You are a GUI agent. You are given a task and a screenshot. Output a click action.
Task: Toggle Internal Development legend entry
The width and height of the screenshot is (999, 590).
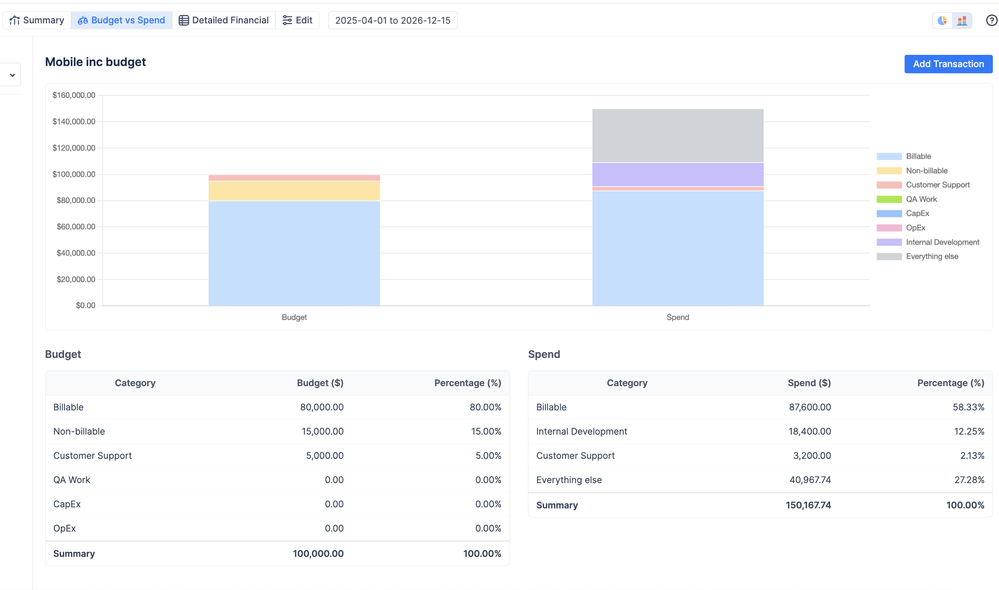point(928,242)
